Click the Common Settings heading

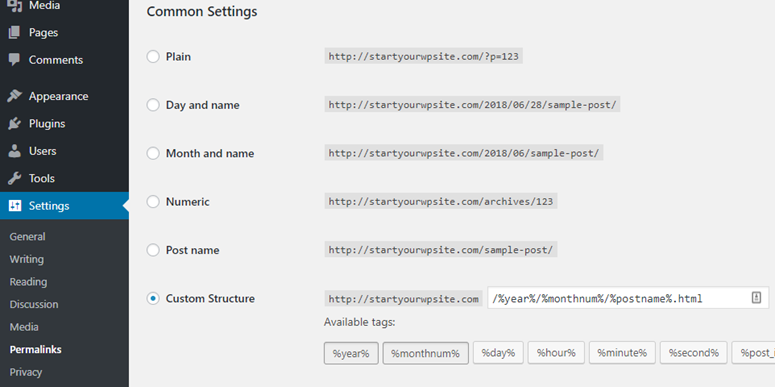202,11
